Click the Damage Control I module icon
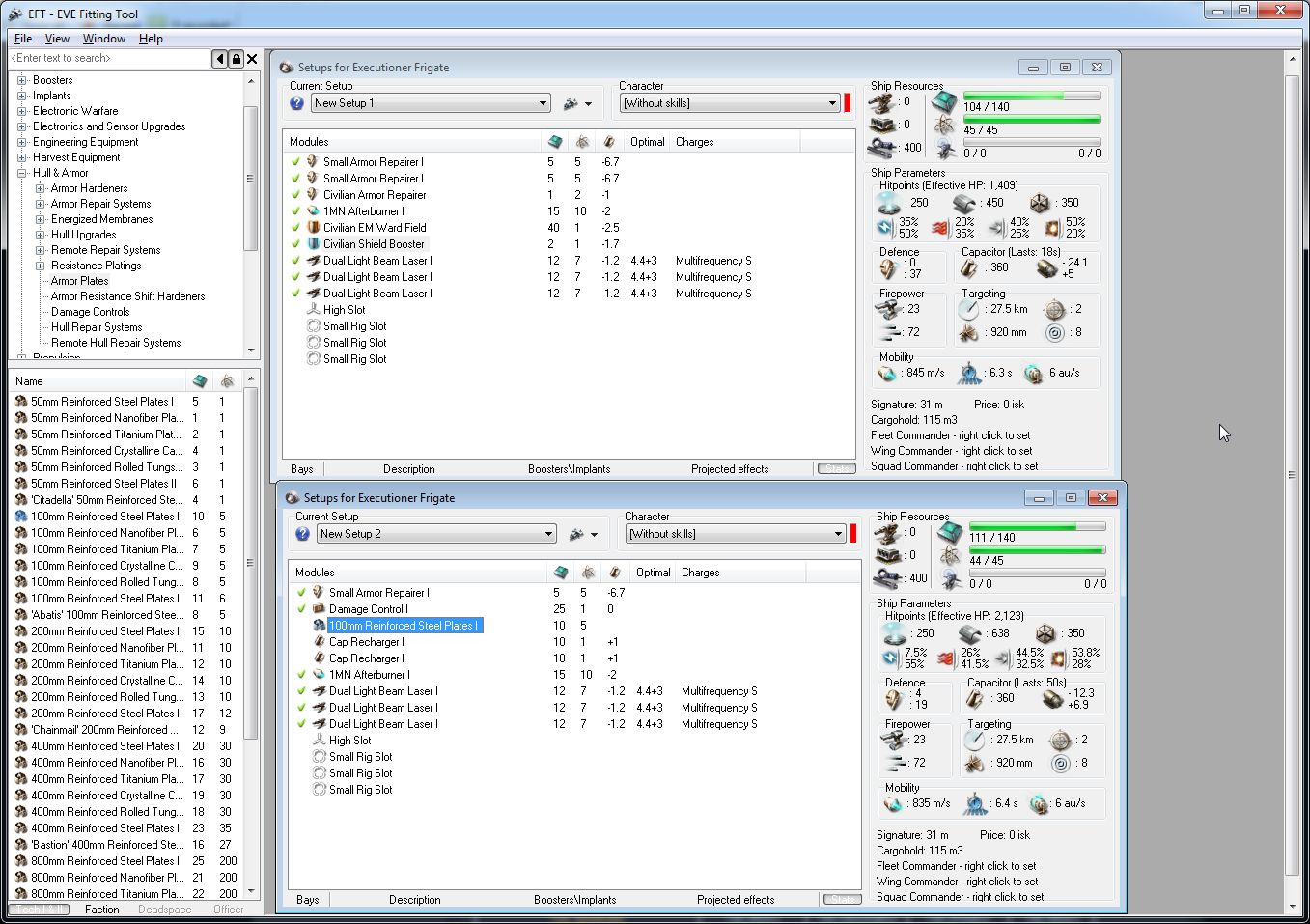The width and height of the screenshot is (1310, 924). 319,609
